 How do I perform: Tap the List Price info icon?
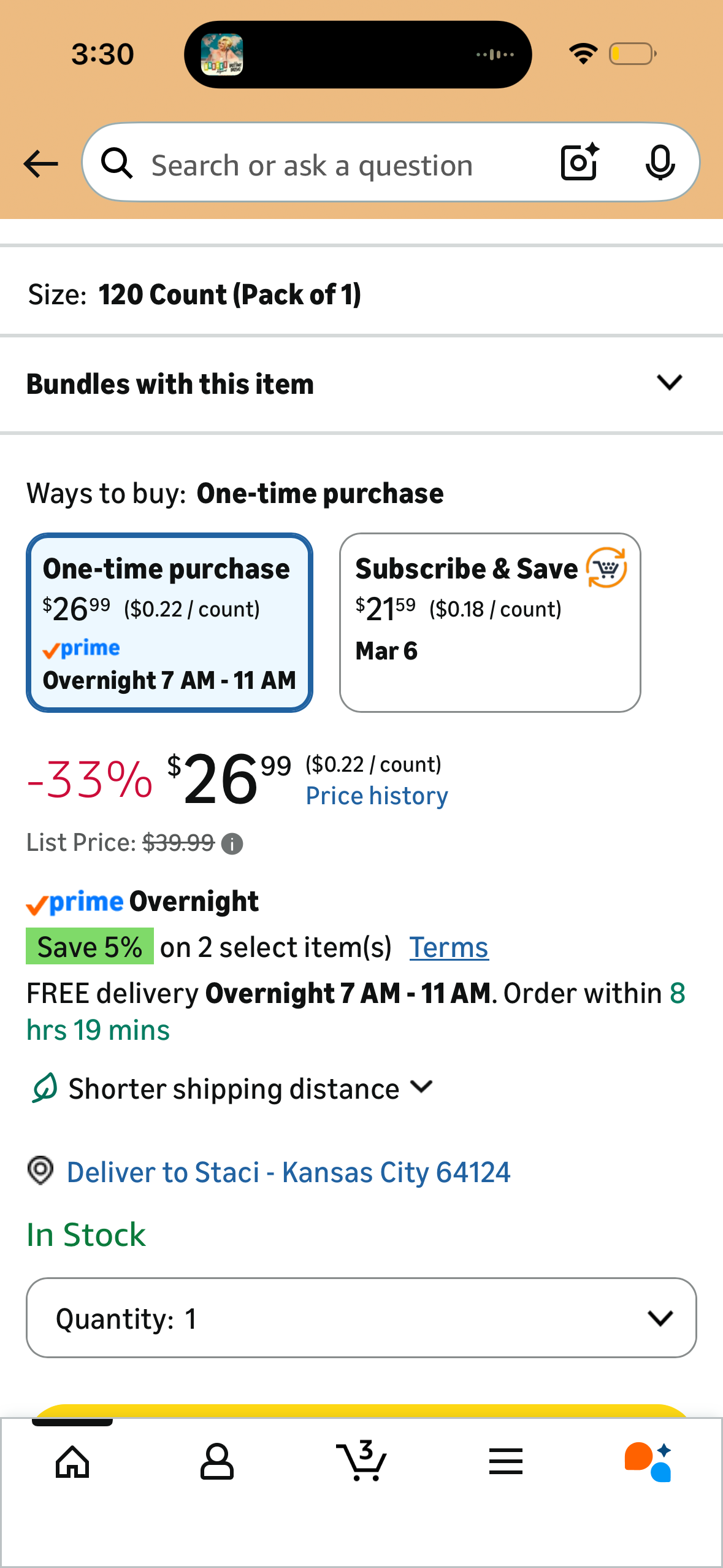(x=232, y=844)
